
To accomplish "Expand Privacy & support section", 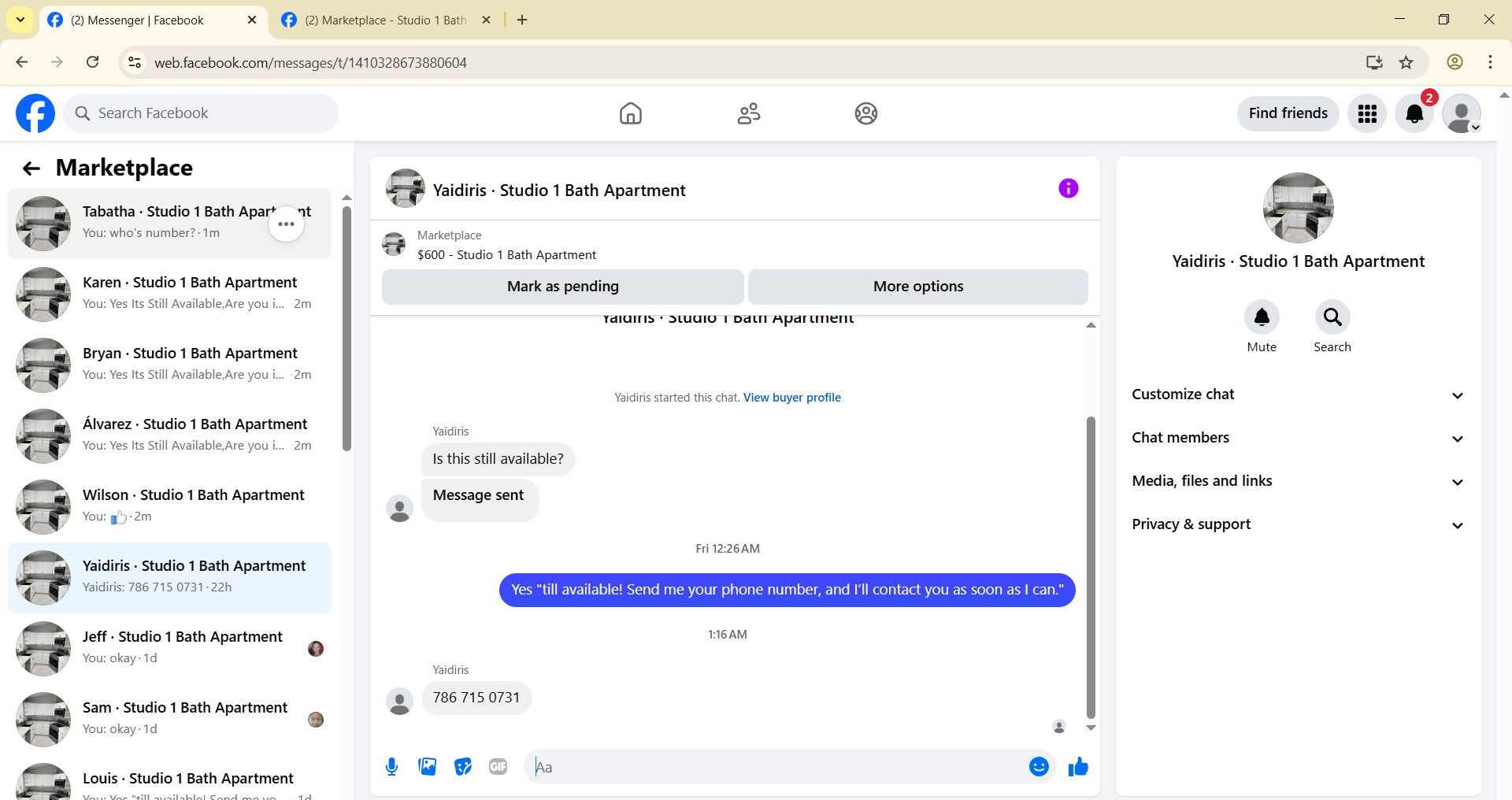I will click(x=1298, y=524).
